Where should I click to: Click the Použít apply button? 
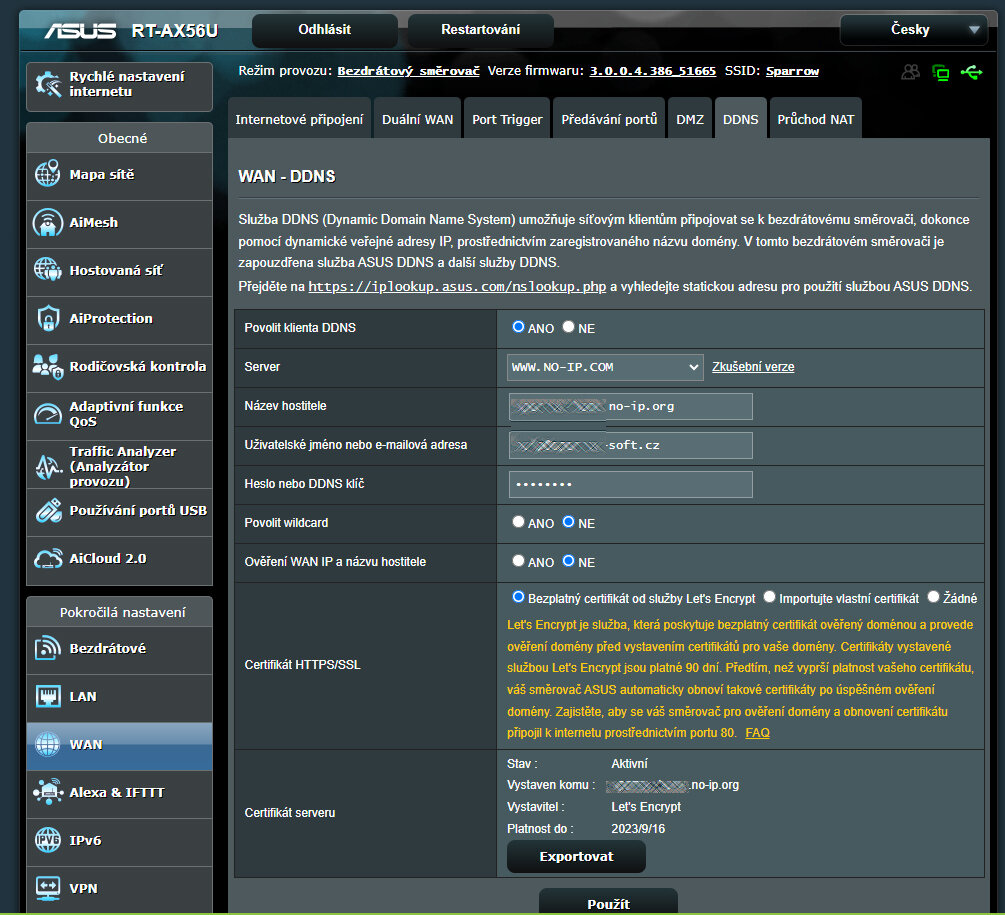pyautogui.click(x=608, y=902)
